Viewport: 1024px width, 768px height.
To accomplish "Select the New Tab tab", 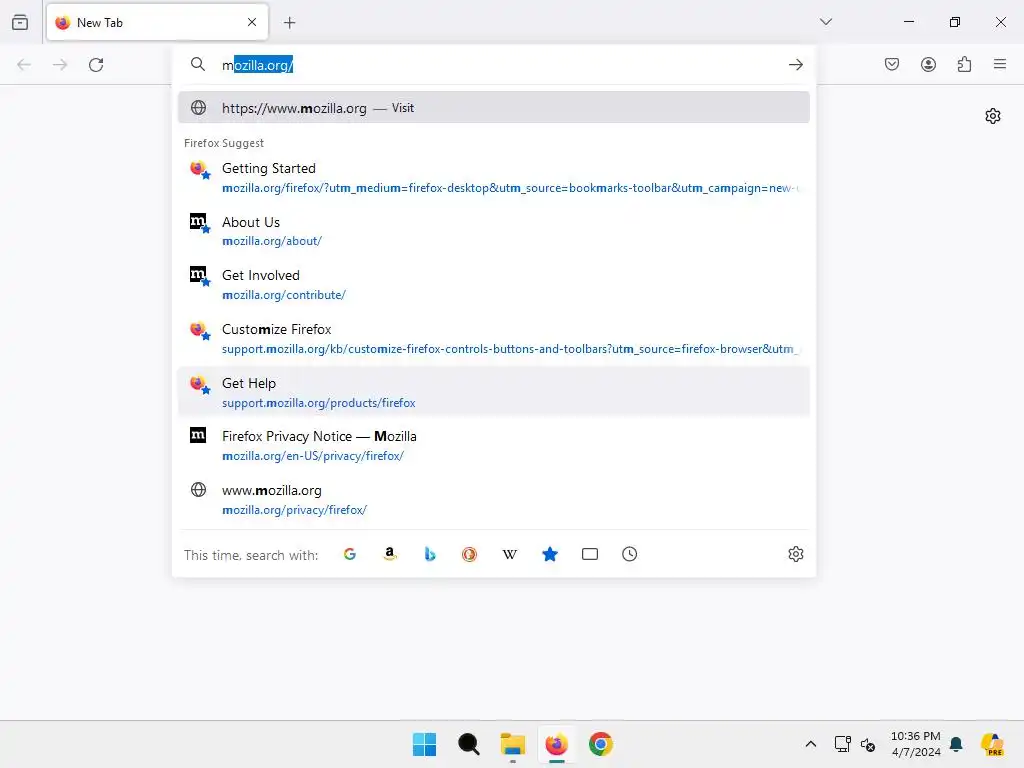I will pyautogui.click(x=157, y=22).
